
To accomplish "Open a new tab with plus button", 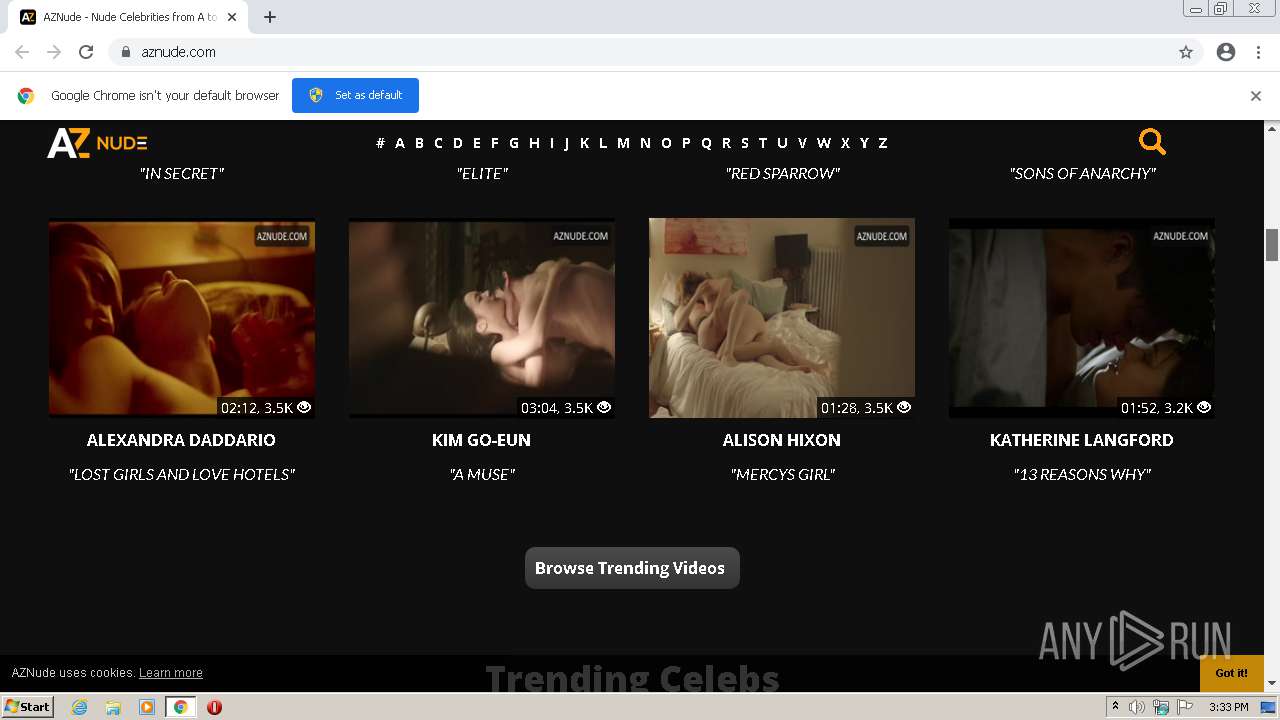I will point(270,17).
